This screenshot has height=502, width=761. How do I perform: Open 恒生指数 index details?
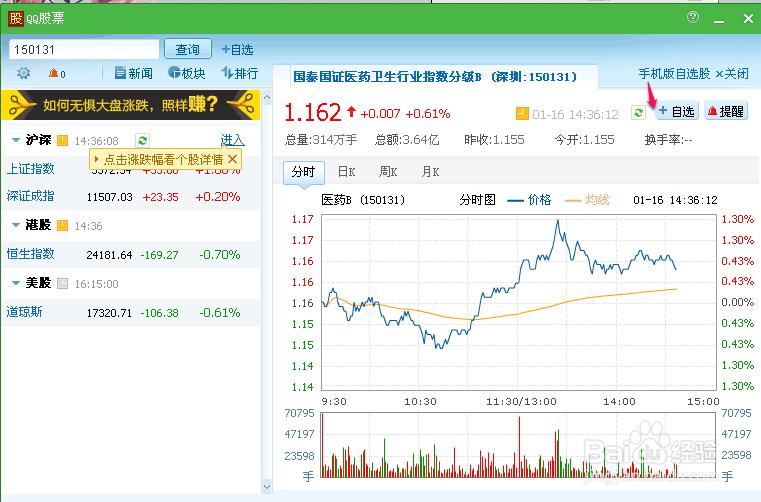[31, 254]
